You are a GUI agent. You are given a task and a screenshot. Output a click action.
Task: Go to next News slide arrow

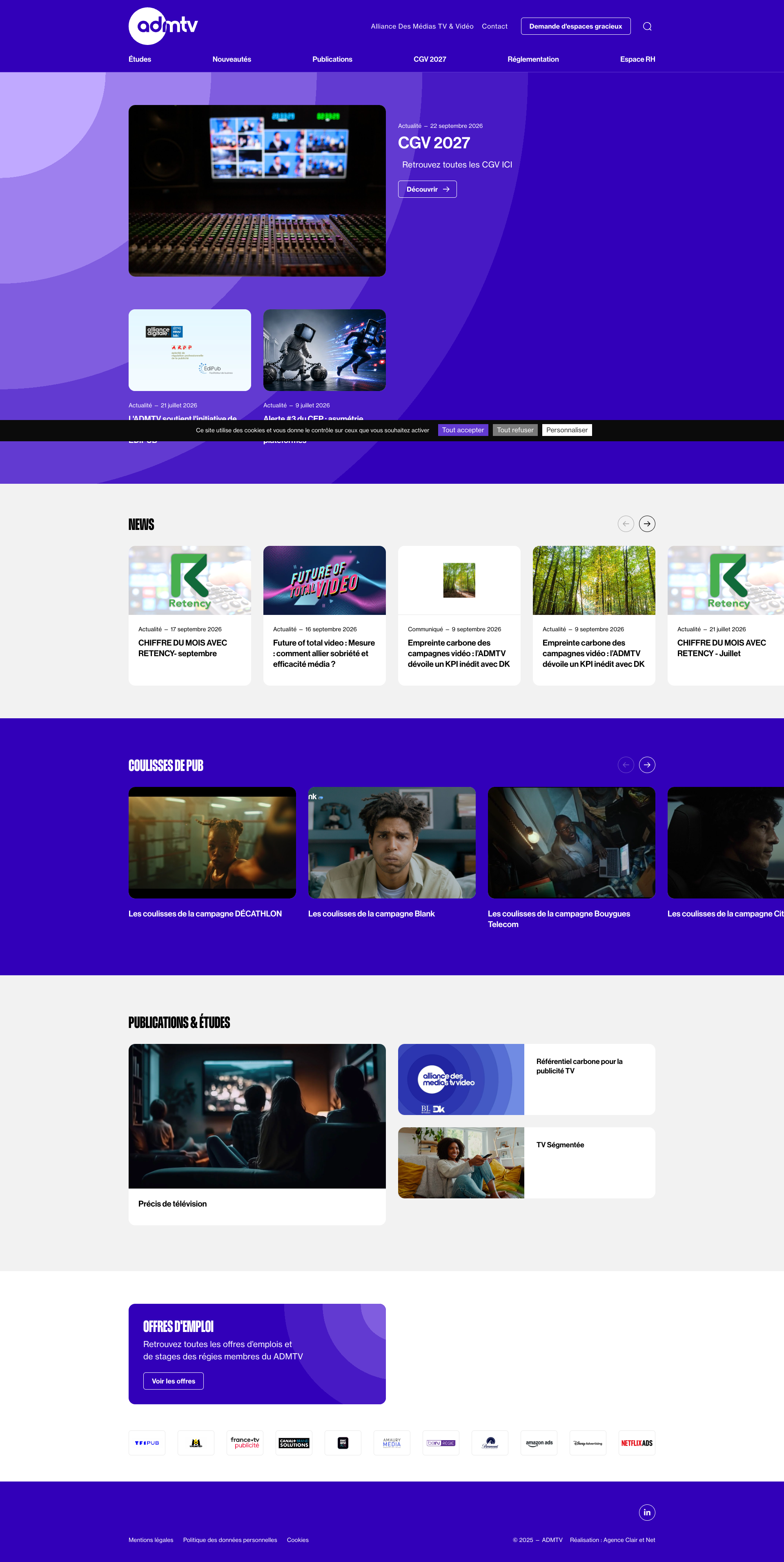click(x=647, y=524)
